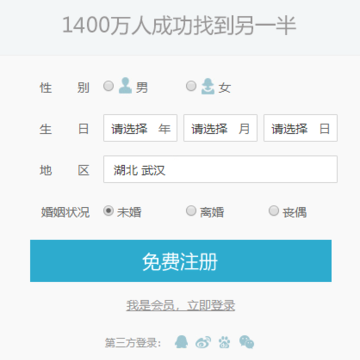Click the 1400万人成功找到另一半 heading
360x360 pixels.
click(x=179, y=25)
